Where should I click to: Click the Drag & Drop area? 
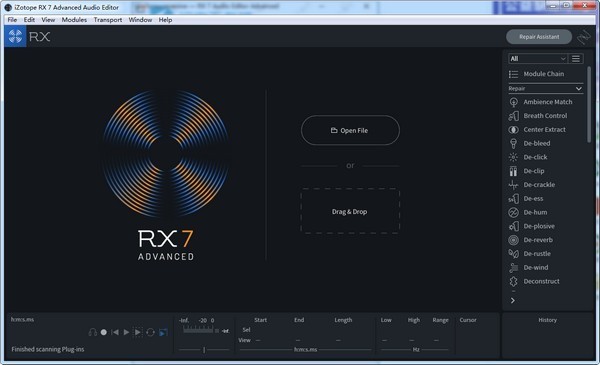pos(350,211)
